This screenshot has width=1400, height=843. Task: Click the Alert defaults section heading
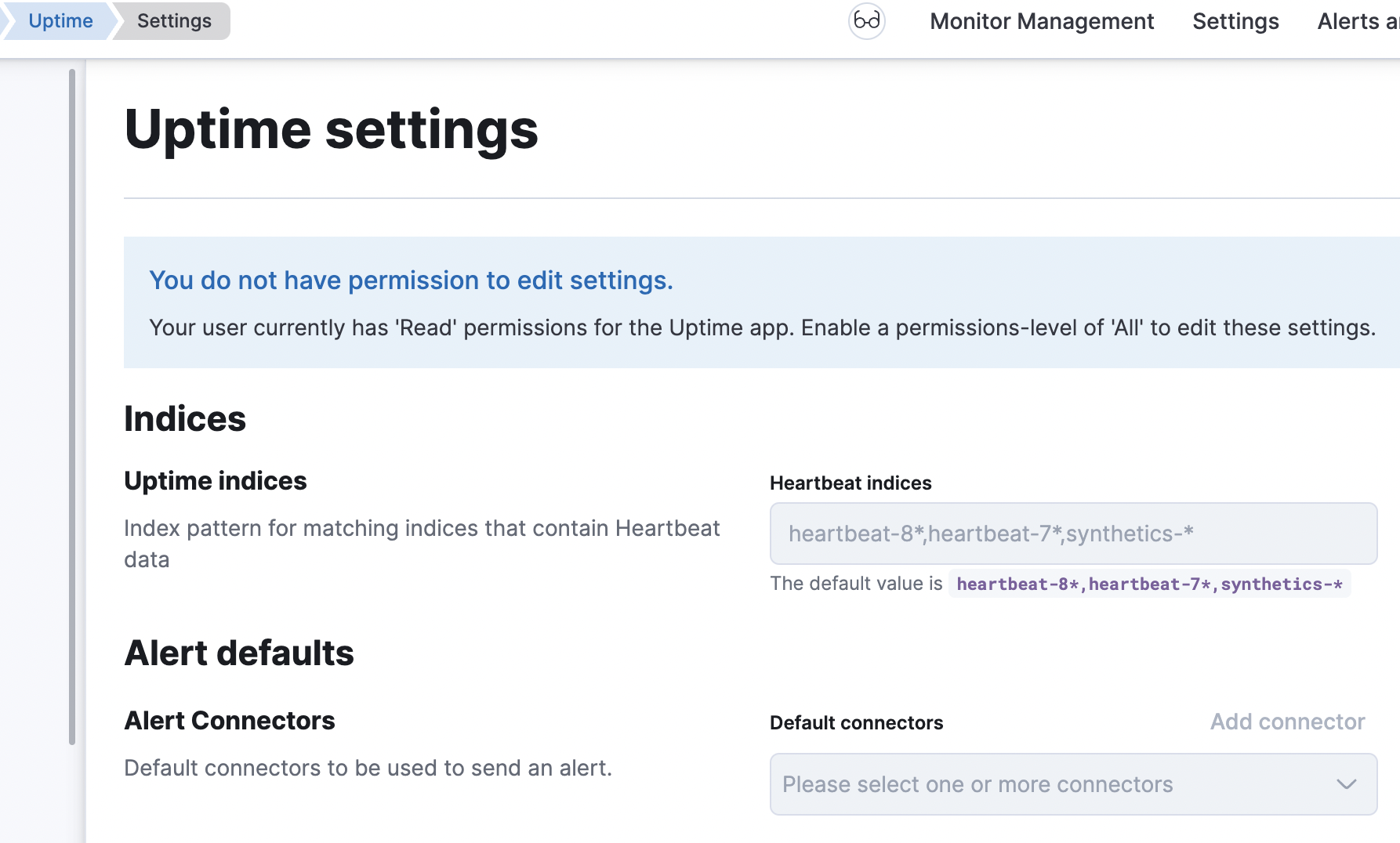pyautogui.click(x=239, y=653)
